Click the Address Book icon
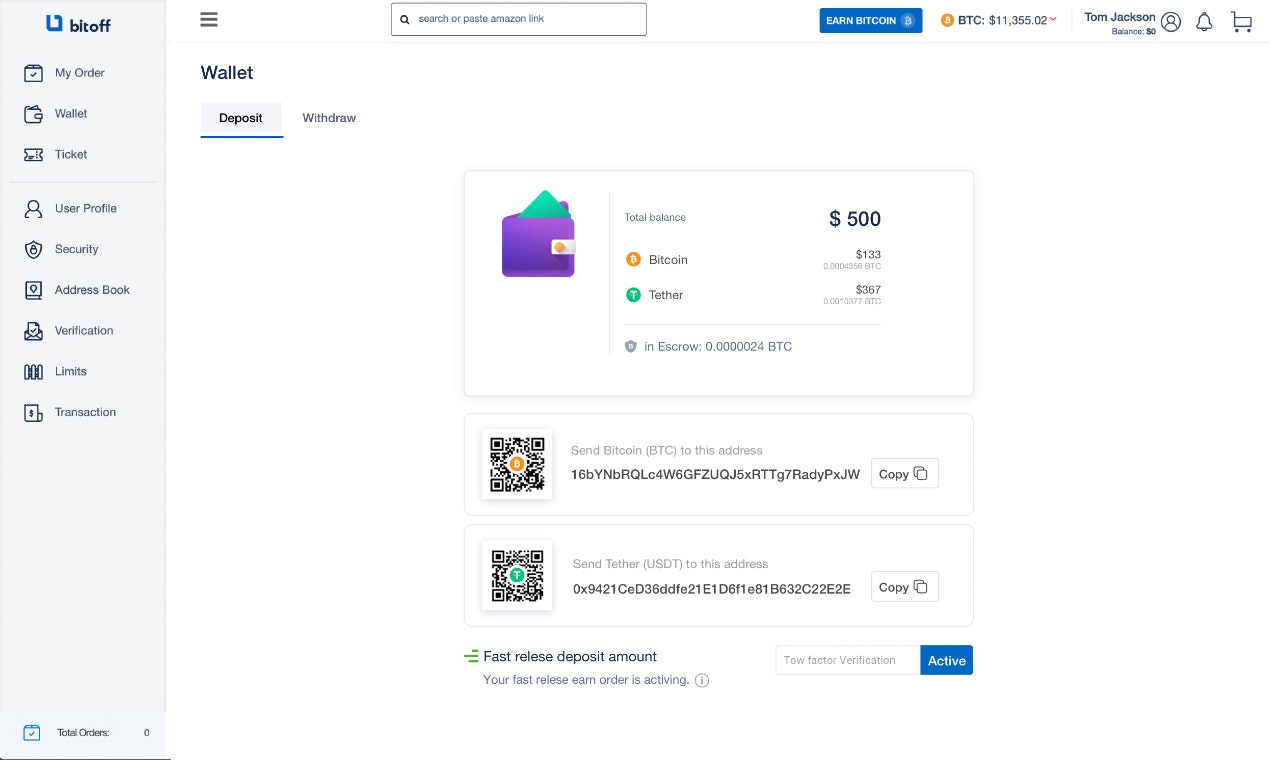This screenshot has width=1270, height=760. (x=33, y=290)
